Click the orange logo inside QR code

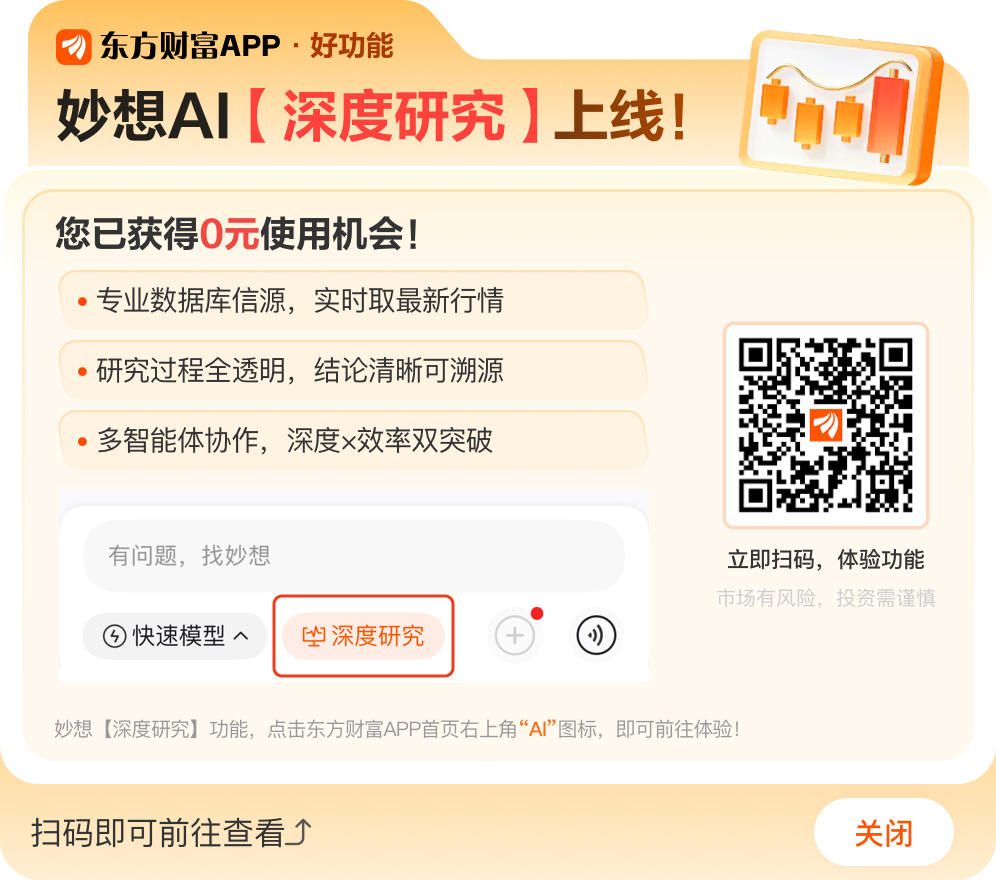(x=826, y=425)
